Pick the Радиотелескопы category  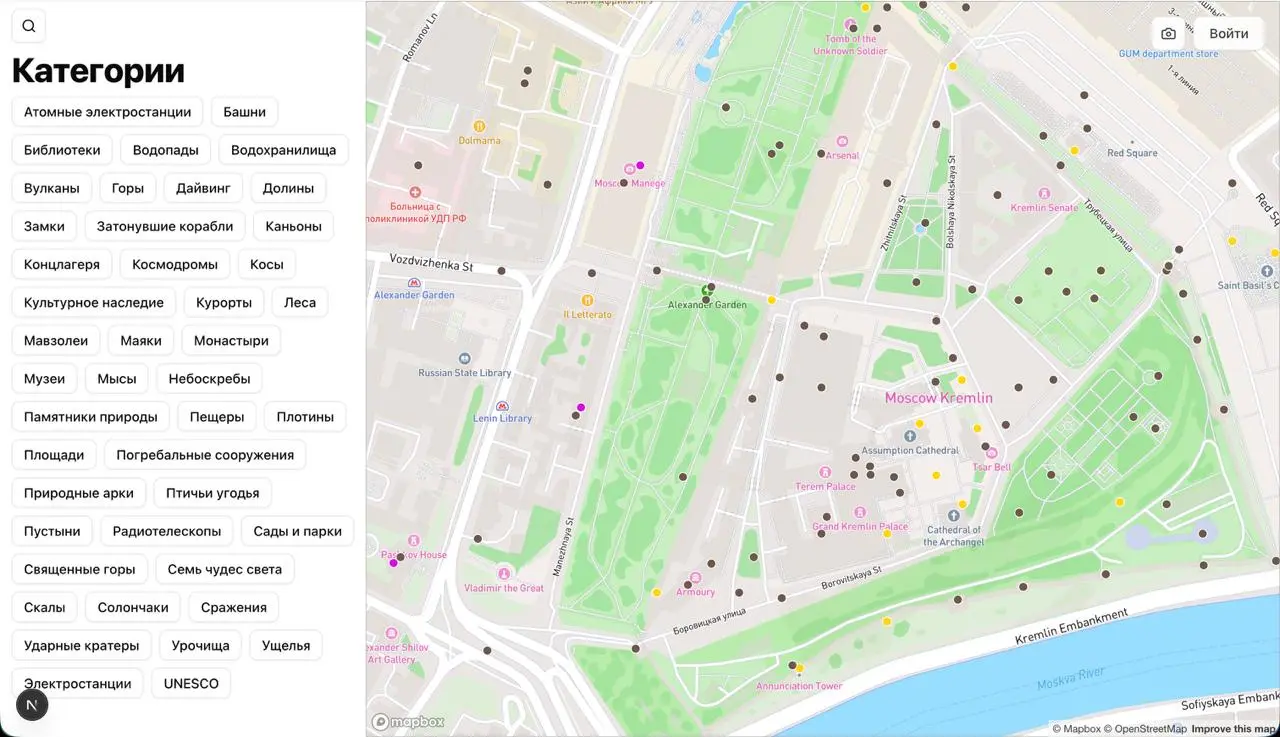pos(167,531)
